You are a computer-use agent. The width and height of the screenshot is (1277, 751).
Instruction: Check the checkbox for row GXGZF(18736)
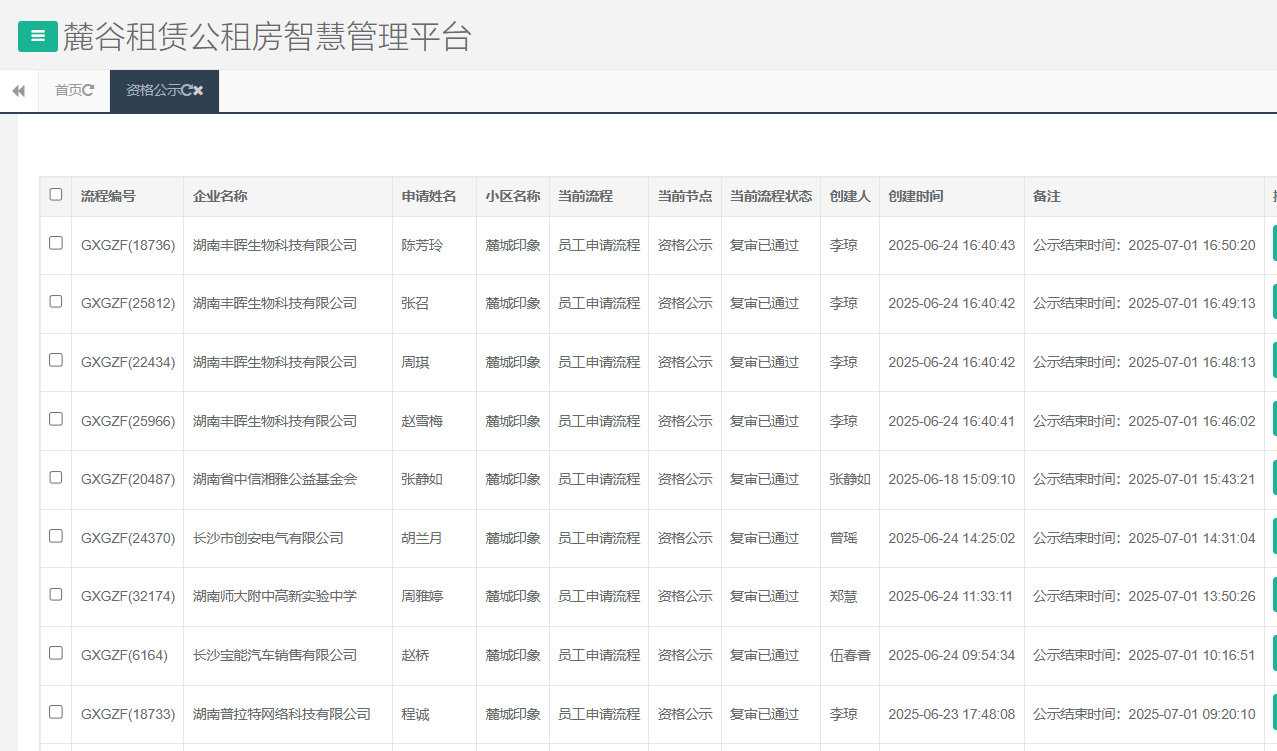pos(55,244)
